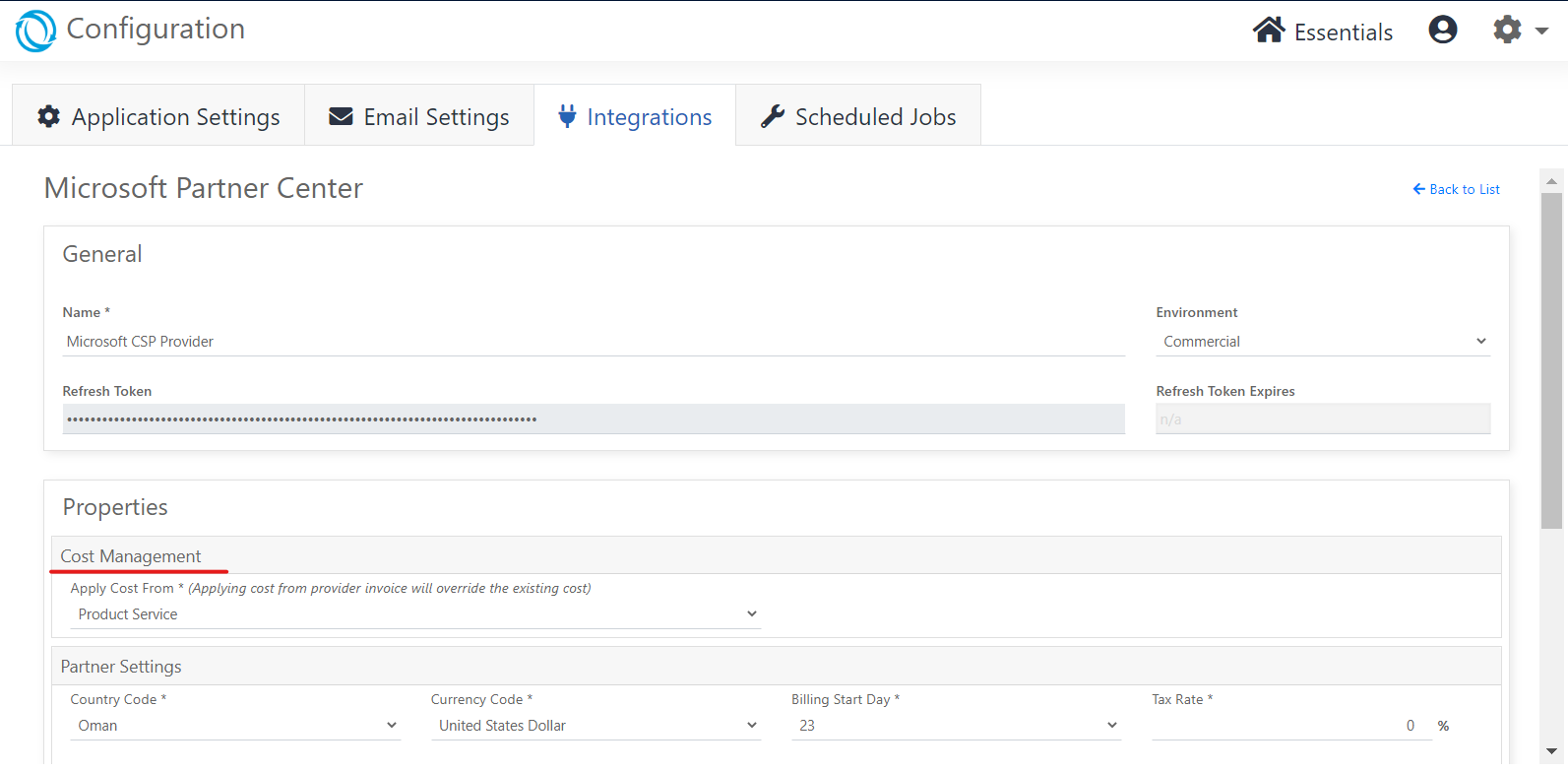Switch to the Email Settings tab

(x=419, y=115)
